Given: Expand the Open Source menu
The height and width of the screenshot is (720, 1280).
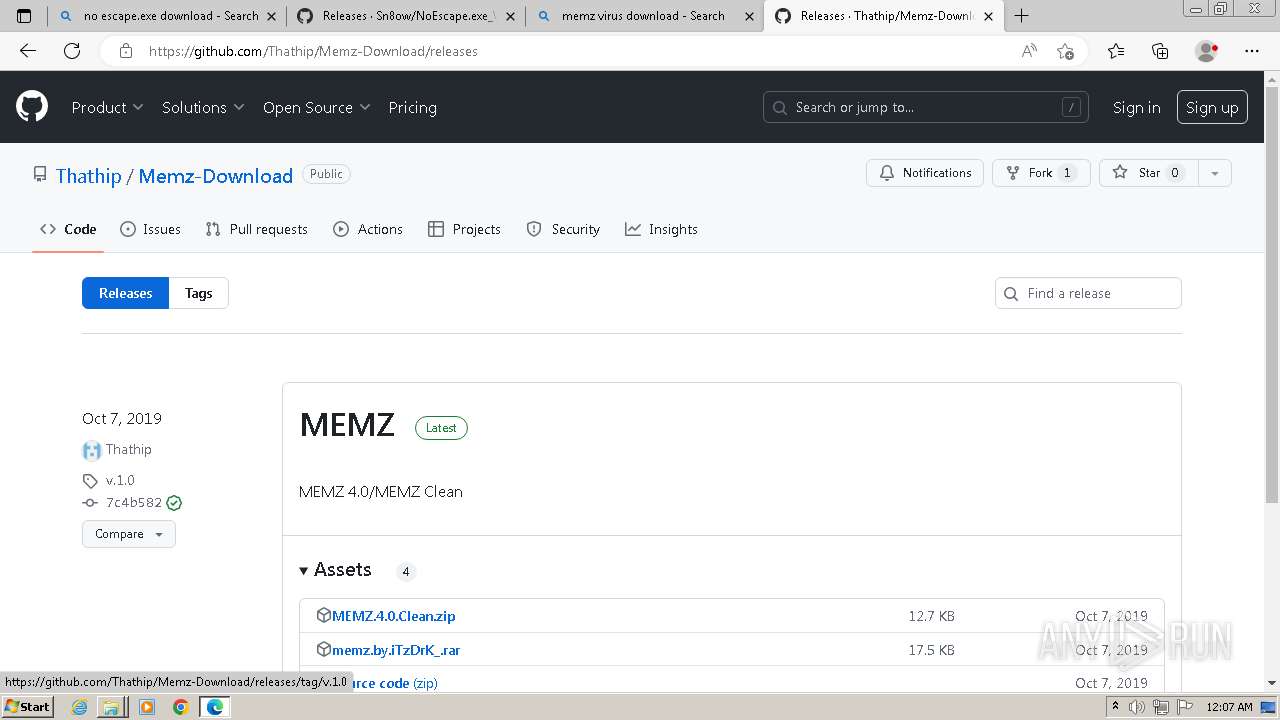Looking at the screenshot, I should point(316,107).
